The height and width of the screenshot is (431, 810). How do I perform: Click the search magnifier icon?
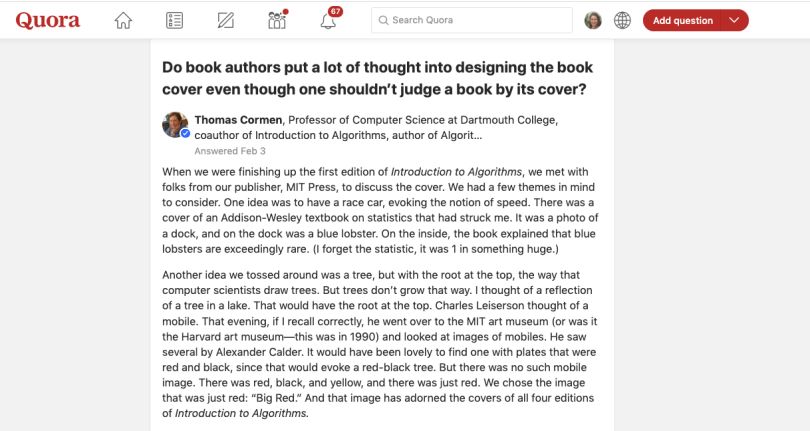pyautogui.click(x=383, y=20)
